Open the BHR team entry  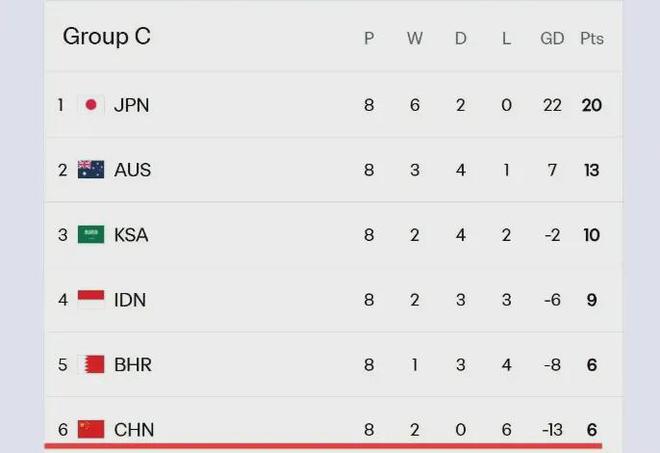coord(132,364)
